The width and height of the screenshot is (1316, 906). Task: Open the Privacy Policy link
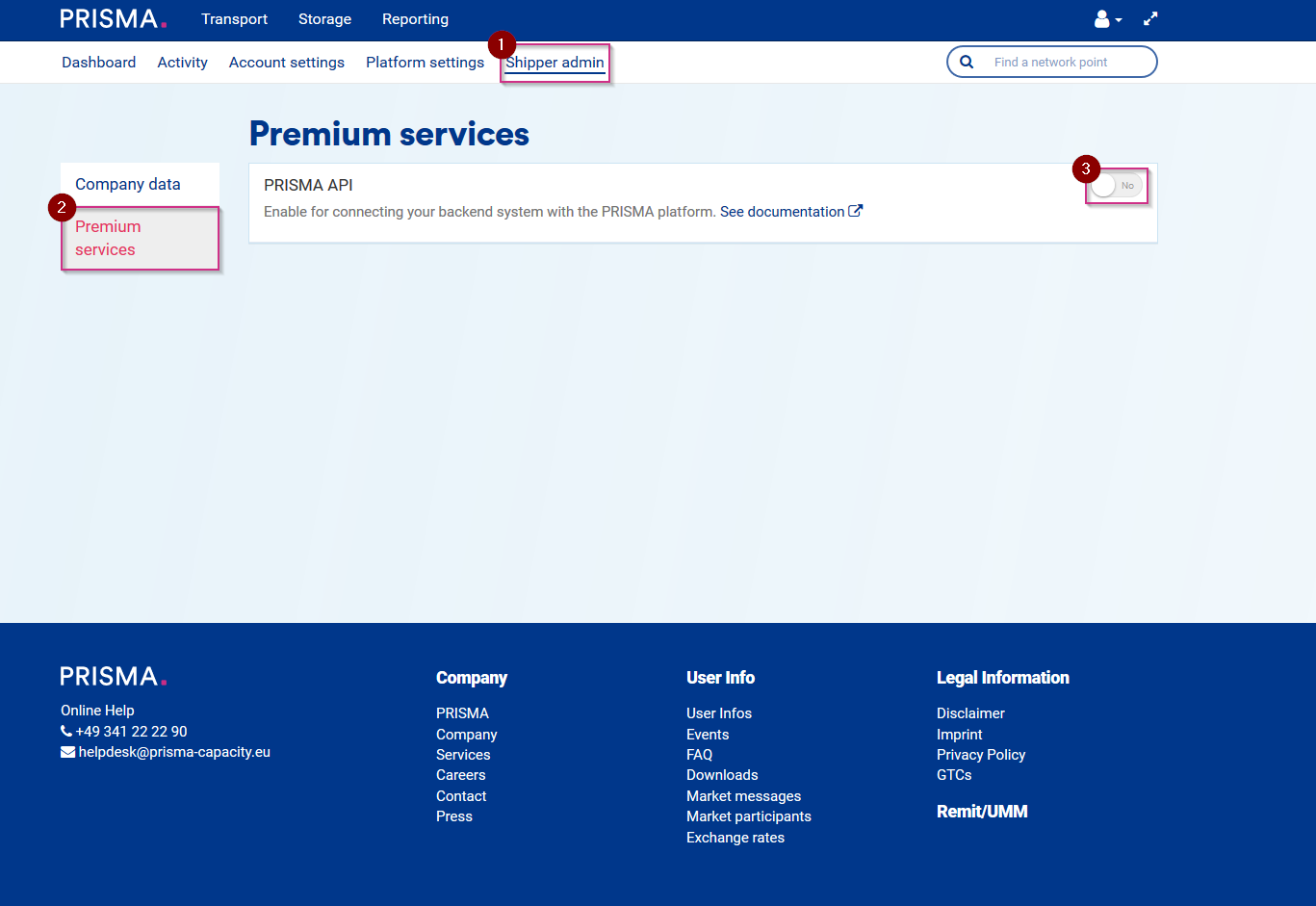[981, 754]
